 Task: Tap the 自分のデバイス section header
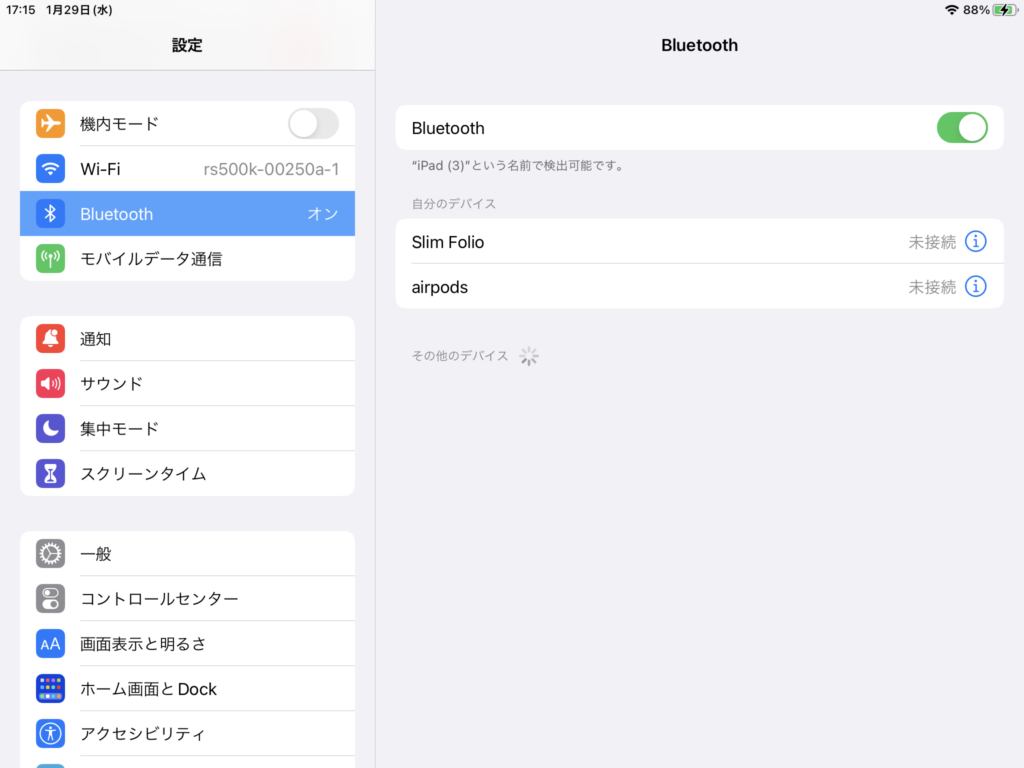click(x=453, y=204)
